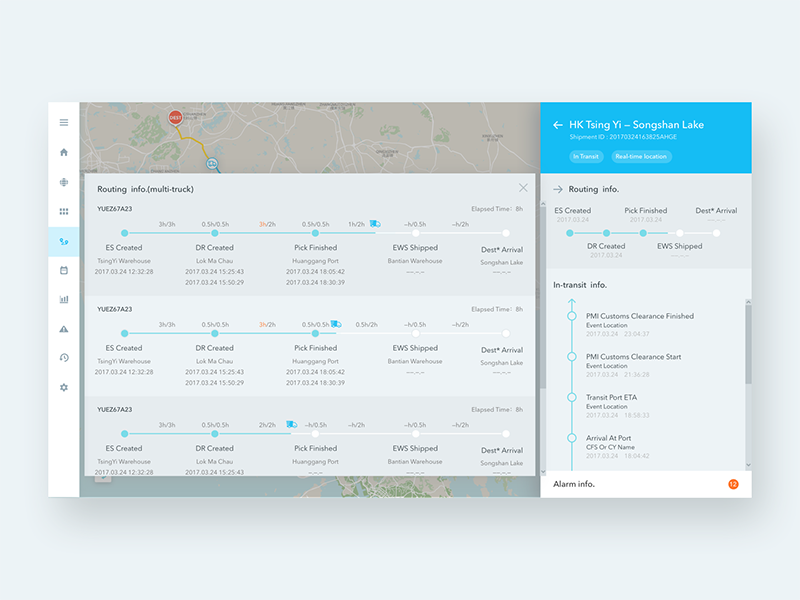Screen dimensions: 800x600
Task: Click Shipment ID text in header
Action: (623, 137)
